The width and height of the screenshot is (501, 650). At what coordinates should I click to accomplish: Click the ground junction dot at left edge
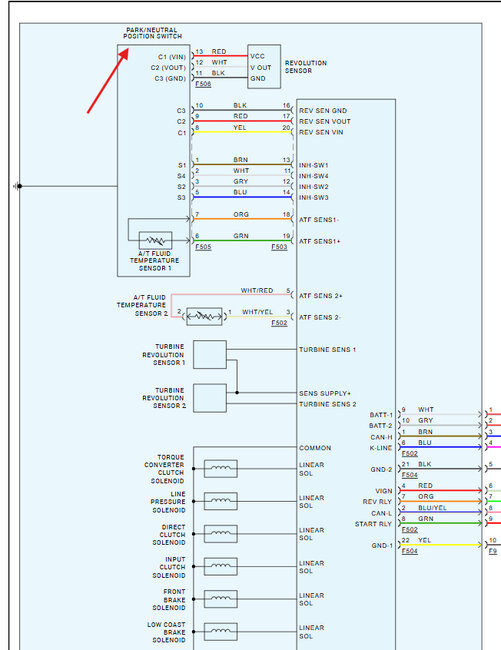pyautogui.click(x=19, y=187)
